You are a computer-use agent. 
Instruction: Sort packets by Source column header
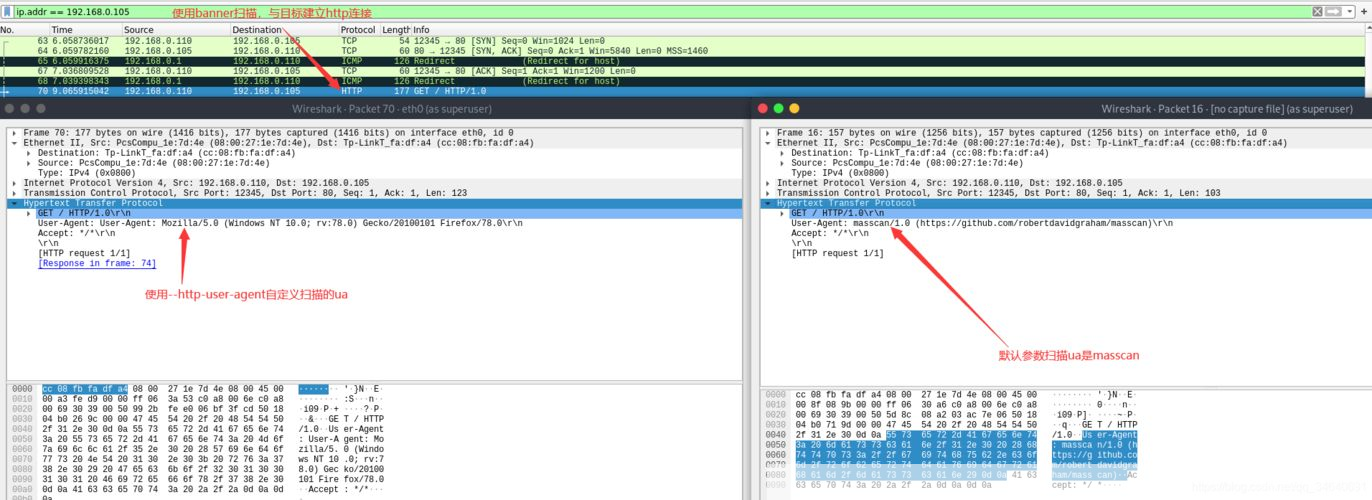pyautogui.click(x=138, y=30)
